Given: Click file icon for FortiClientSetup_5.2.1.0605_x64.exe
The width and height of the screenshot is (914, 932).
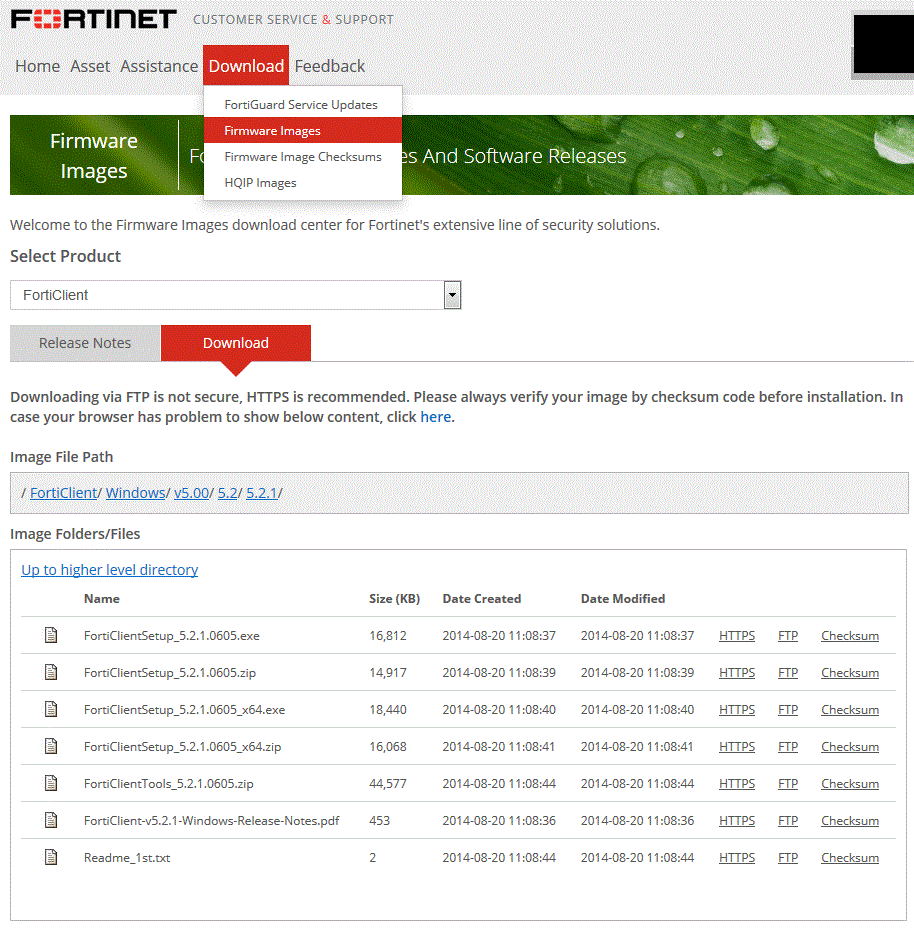Looking at the screenshot, I should pos(51,709).
